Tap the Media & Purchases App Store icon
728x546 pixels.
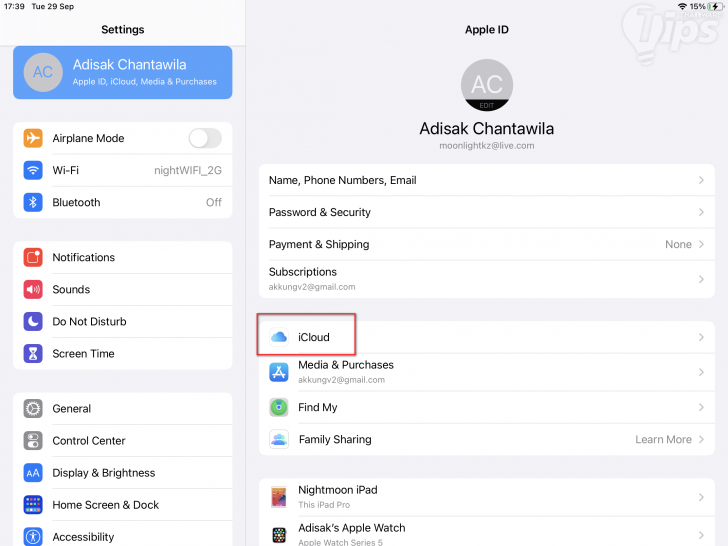pyautogui.click(x=279, y=372)
